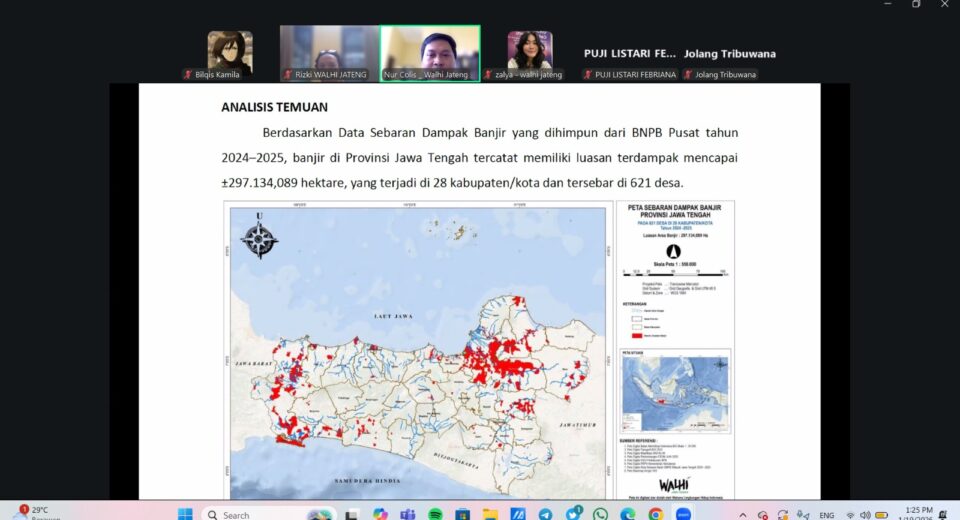This screenshot has height=520, width=960.
Task: Click the Zoom app icon in taskbar
Action: point(683,514)
